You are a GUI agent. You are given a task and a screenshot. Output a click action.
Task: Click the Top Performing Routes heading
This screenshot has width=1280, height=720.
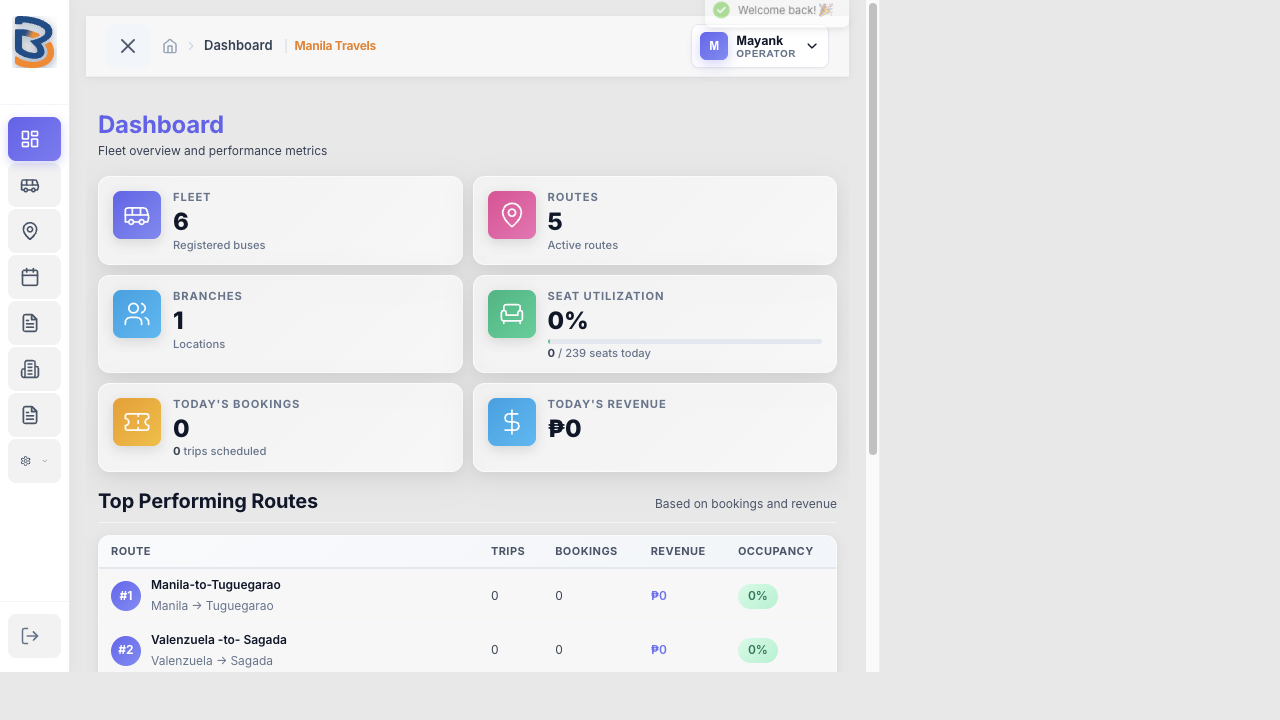point(208,502)
